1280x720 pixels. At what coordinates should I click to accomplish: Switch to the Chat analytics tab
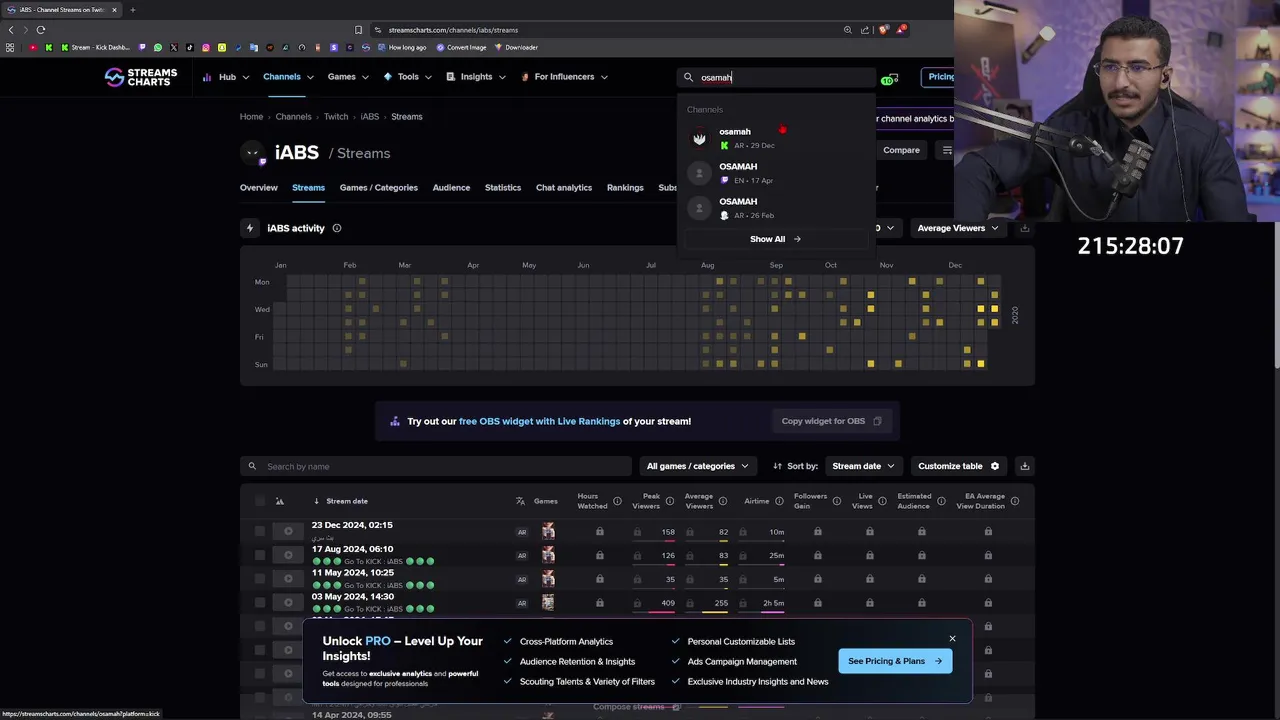point(564,188)
